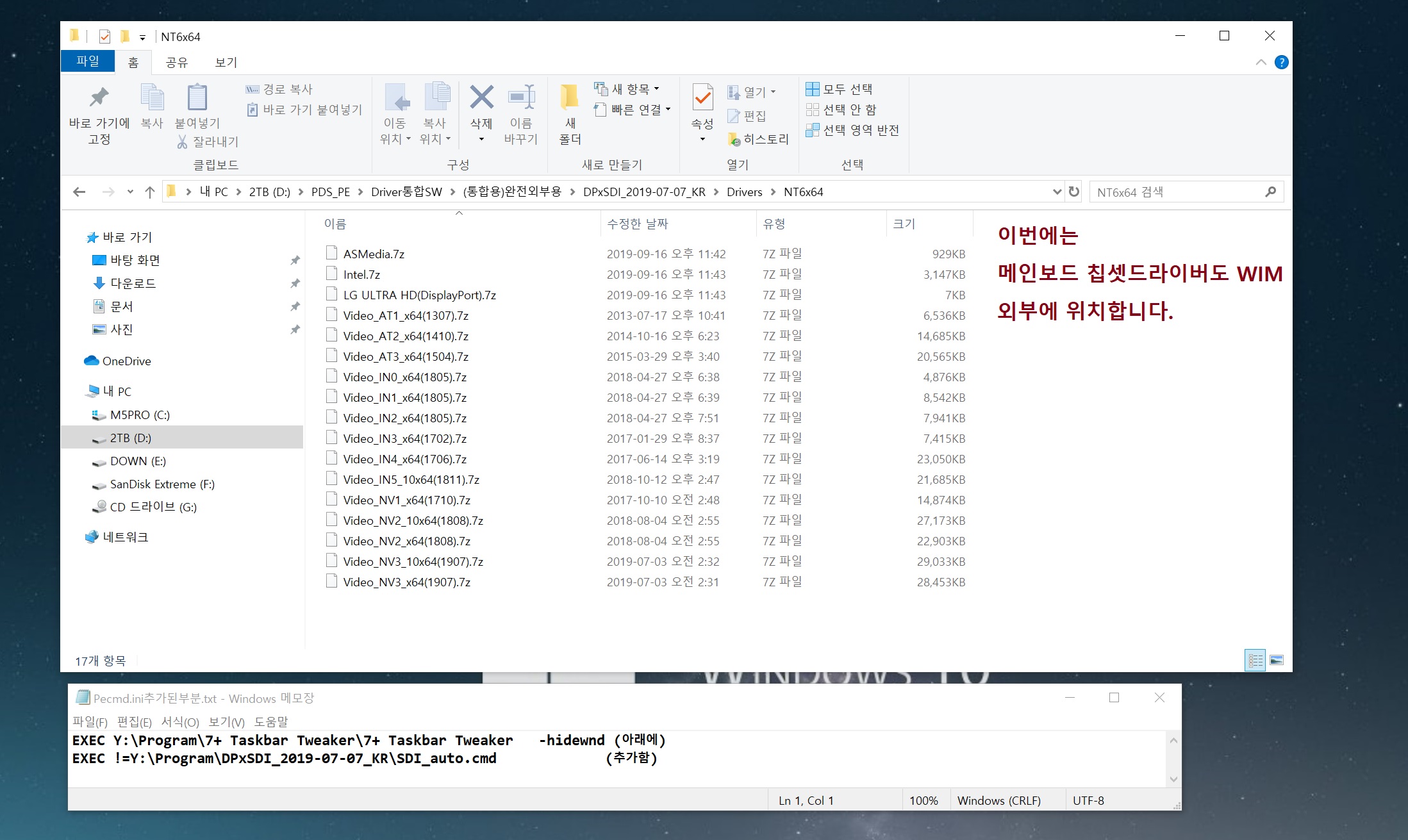Image resolution: width=1408 pixels, height=840 pixels.
Task: Create a New folder from the ribbon
Action: click(x=570, y=113)
